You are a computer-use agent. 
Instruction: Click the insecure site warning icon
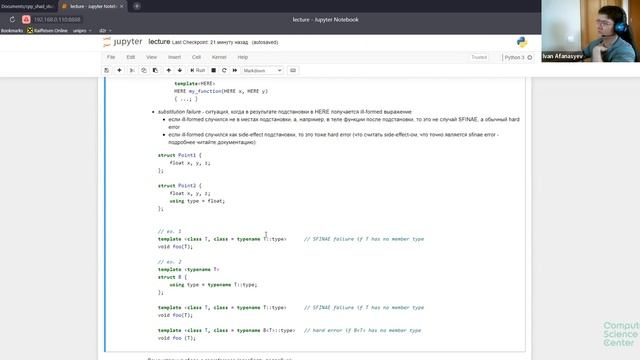26,19
